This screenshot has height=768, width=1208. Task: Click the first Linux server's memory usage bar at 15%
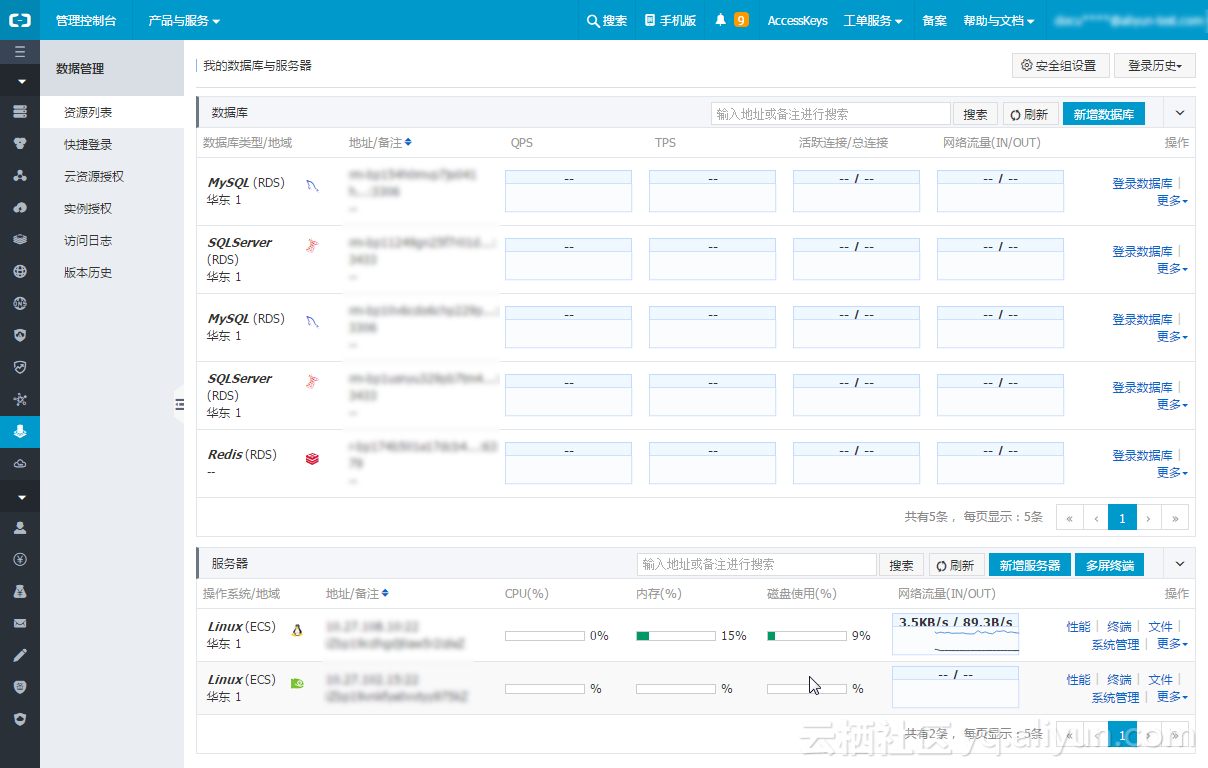point(676,636)
